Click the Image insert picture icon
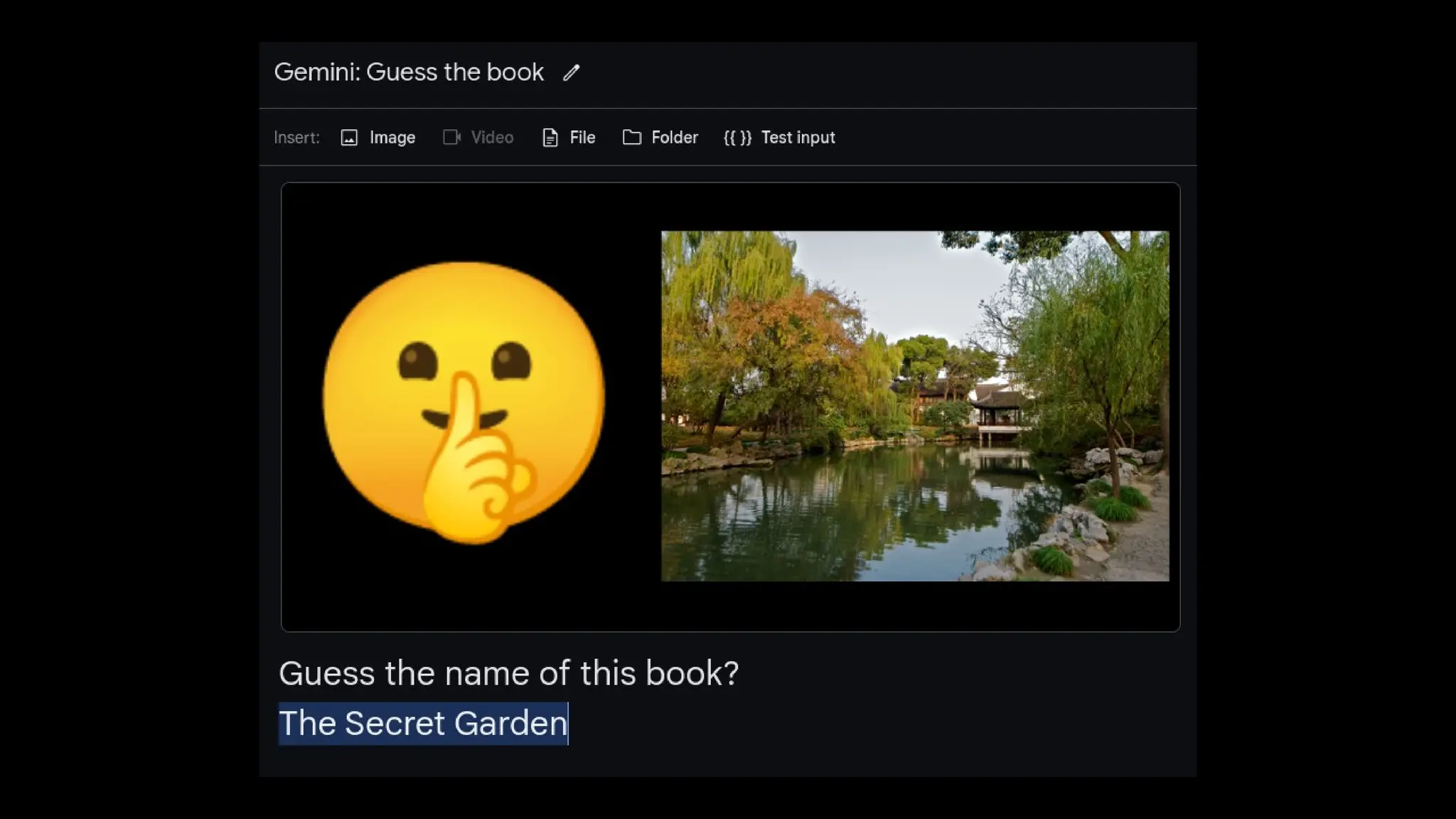Viewport: 1456px width, 819px height. 349,137
